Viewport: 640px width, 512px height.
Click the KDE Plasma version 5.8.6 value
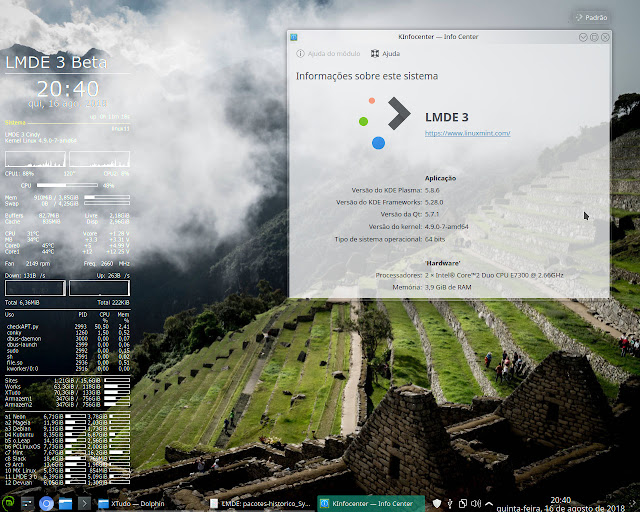click(x=432, y=190)
